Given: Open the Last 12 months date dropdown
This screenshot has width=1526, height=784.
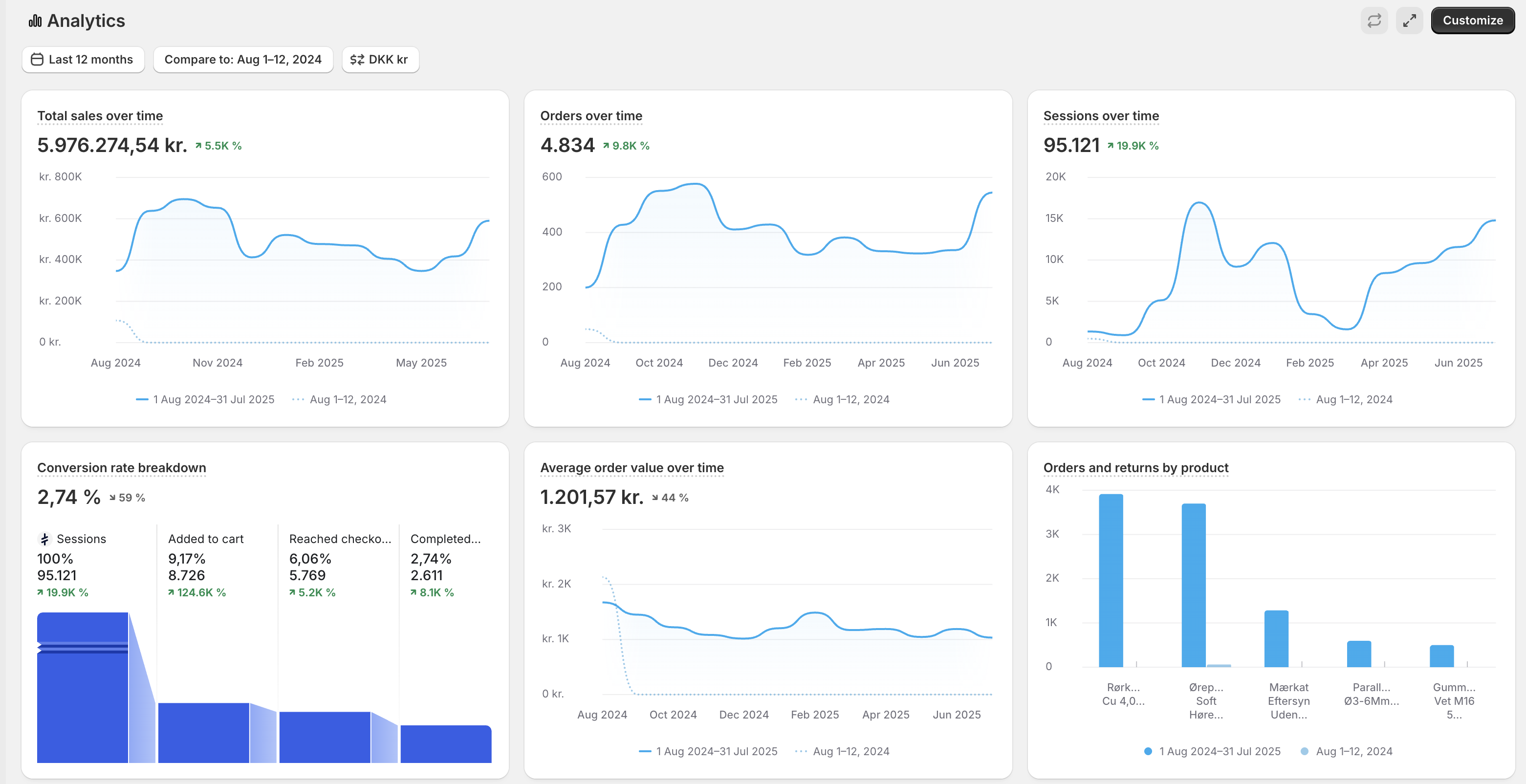Looking at the screenshot, I should pyautogui.click(x=83, y=59).
